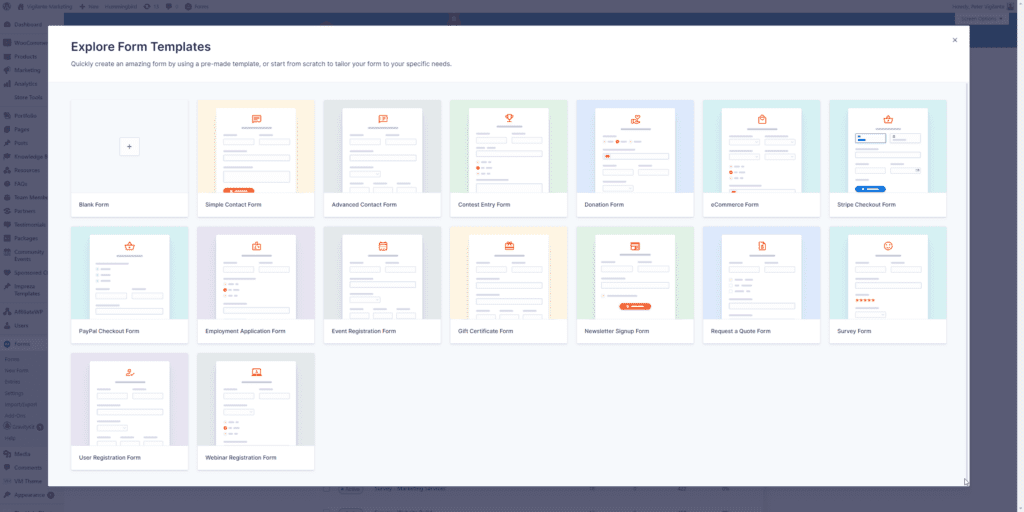
Task: Click the star rating in Survey Form preview
Action: 863,299
